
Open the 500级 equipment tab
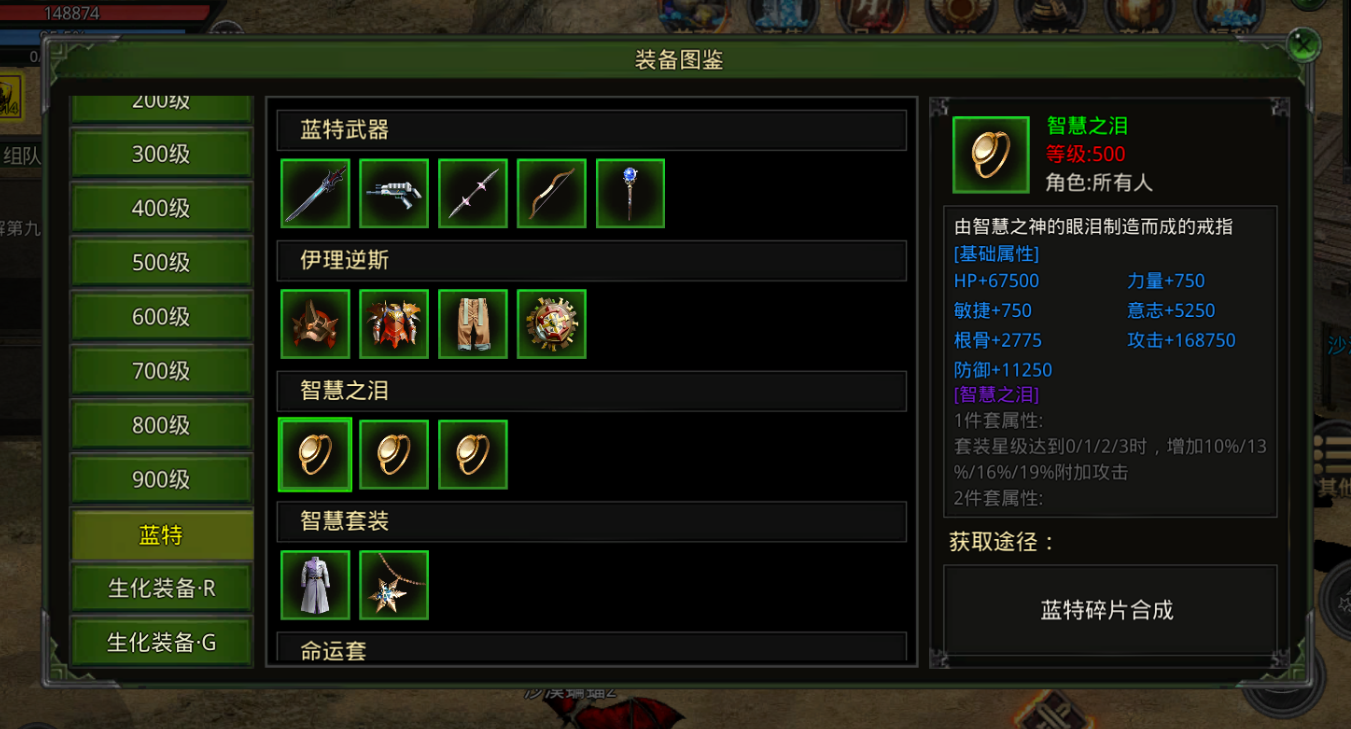pyautogui.click(x=161, y=262)
